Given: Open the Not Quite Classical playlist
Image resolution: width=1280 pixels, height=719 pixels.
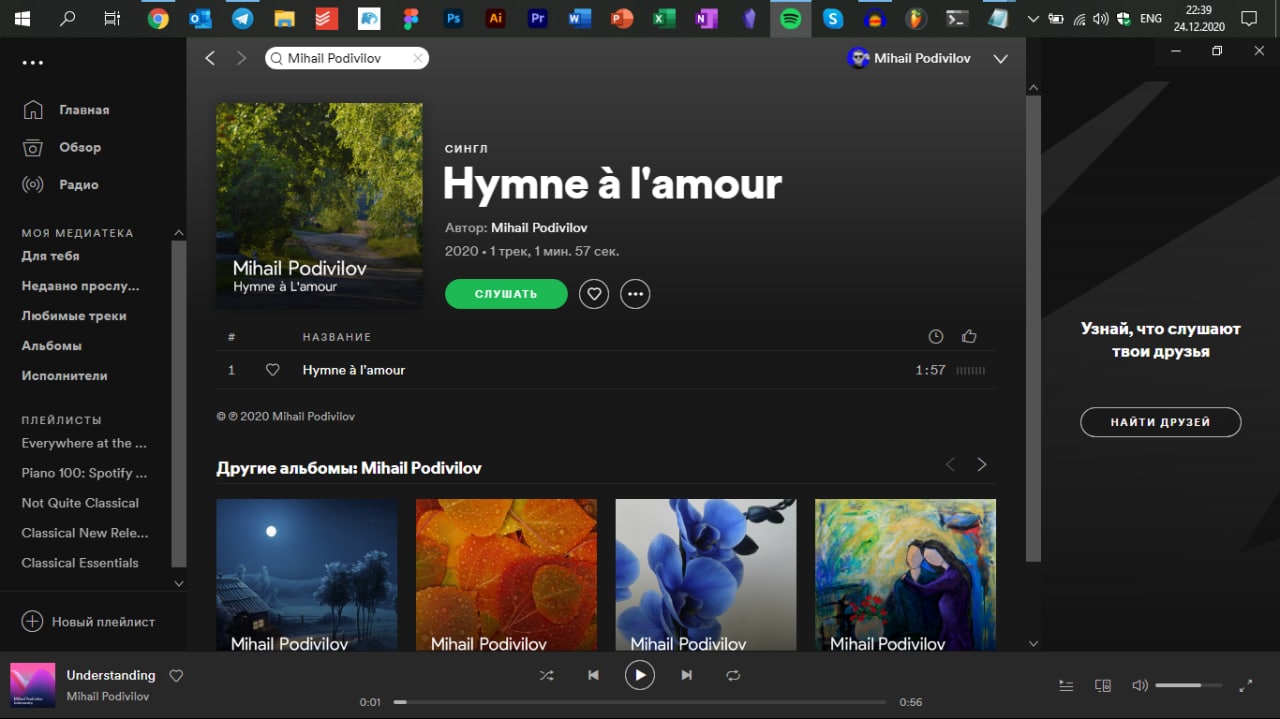Looking at the screenshot, I should (80, 503).
